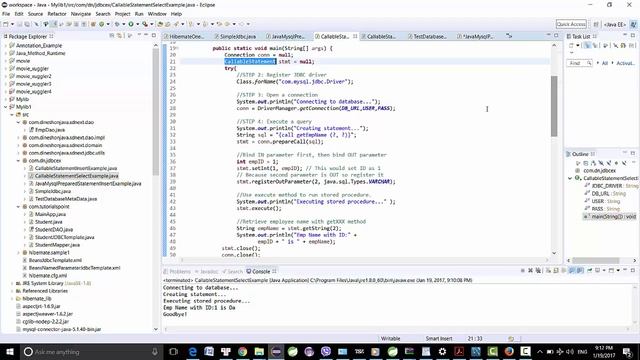
Task: Open the Debug button dropdown arrow
Action: click(x=123, y=24)
